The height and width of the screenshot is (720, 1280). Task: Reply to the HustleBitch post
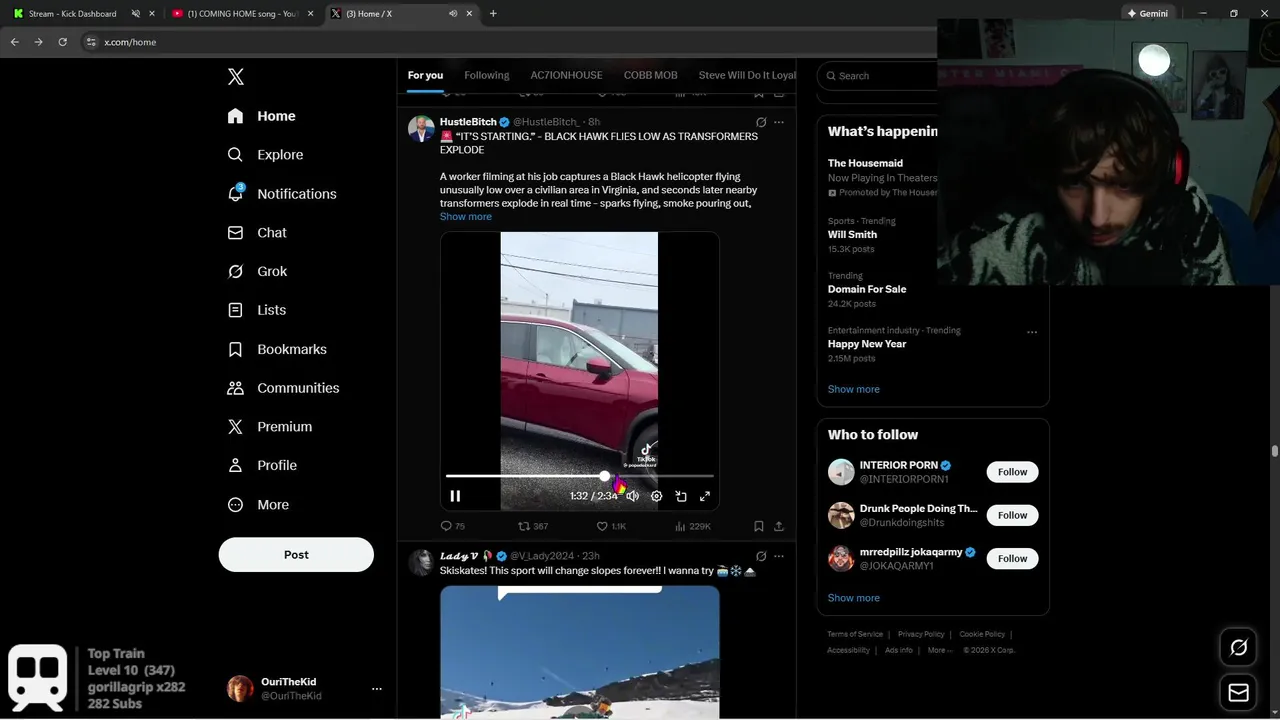(452, 526)
